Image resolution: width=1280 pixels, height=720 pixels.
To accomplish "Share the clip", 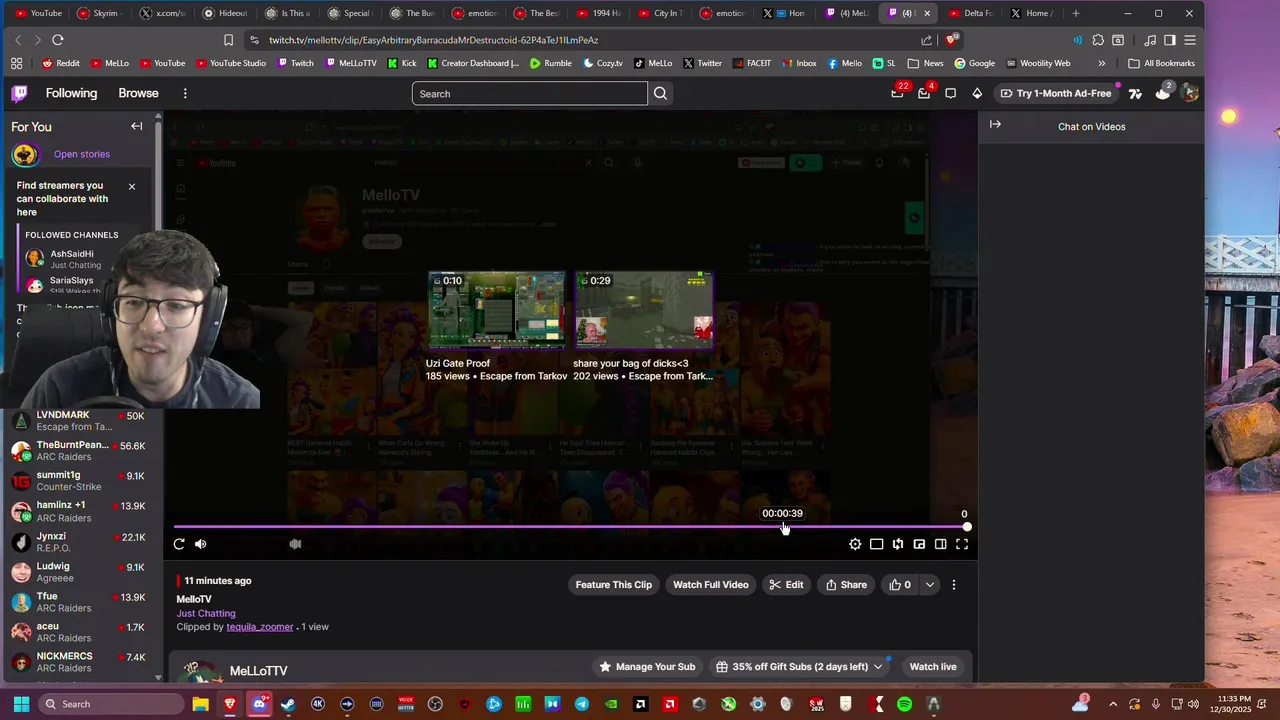I will (846, 585).
